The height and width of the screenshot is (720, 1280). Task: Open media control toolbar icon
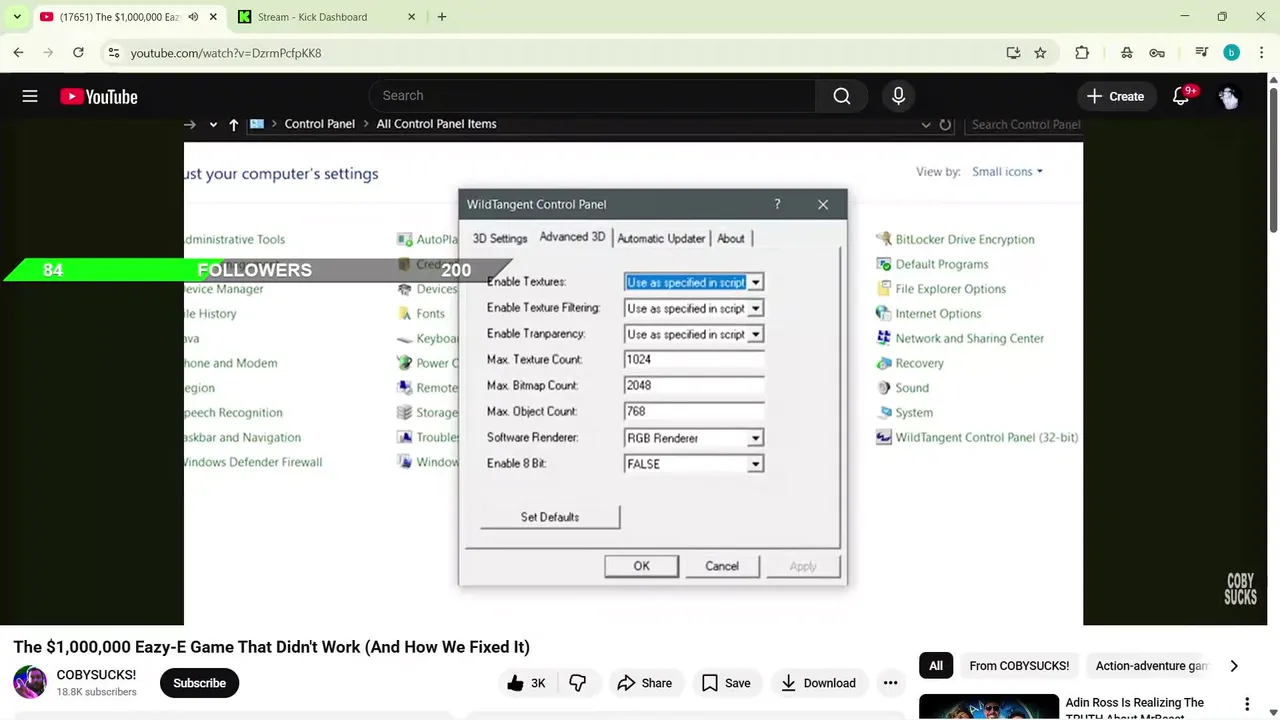1202,53
